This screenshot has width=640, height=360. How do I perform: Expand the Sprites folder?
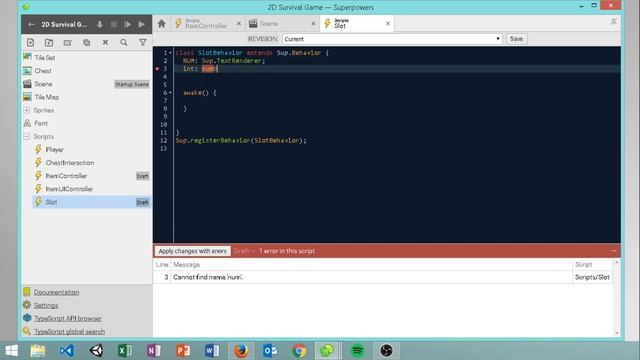(x=27, y=110)
